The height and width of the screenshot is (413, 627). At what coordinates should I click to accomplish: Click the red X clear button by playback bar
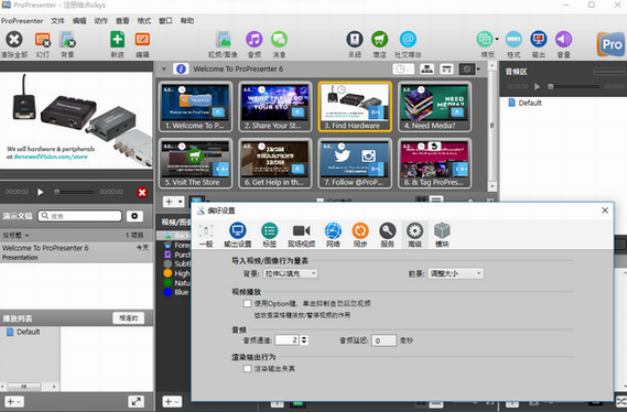[142, 192]
